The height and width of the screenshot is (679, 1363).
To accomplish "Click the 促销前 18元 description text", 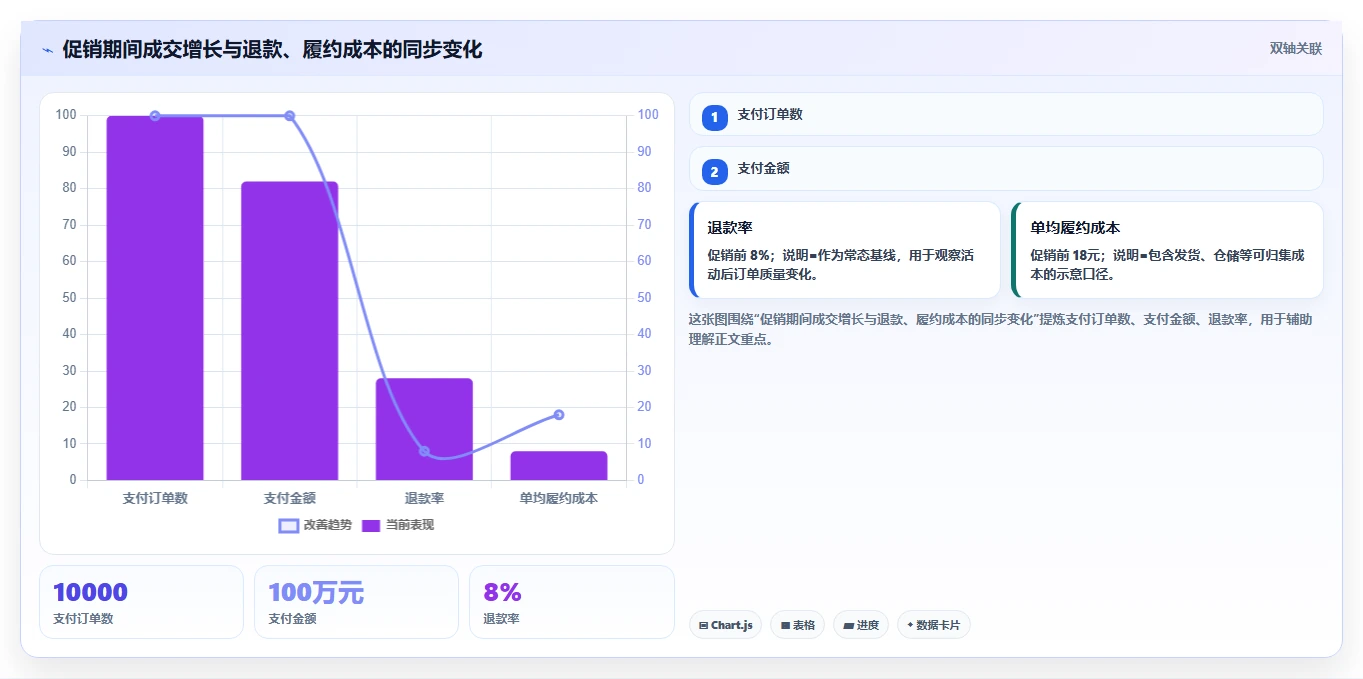I will [1167, 264].
